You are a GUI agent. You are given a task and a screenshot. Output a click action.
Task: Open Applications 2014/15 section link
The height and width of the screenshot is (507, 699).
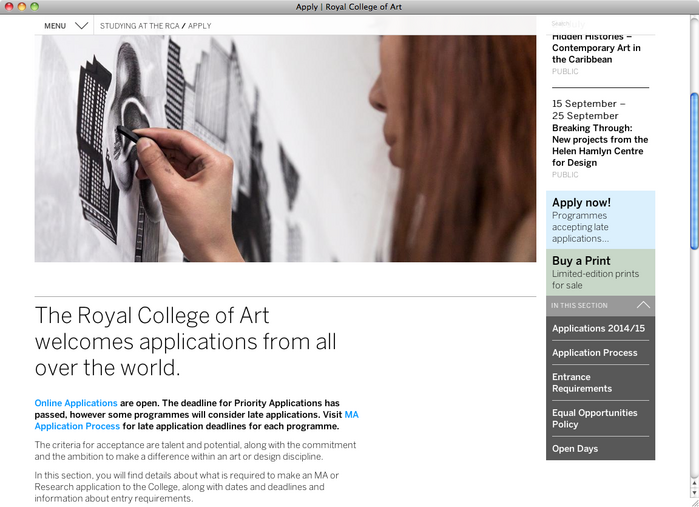pos(598,328)
